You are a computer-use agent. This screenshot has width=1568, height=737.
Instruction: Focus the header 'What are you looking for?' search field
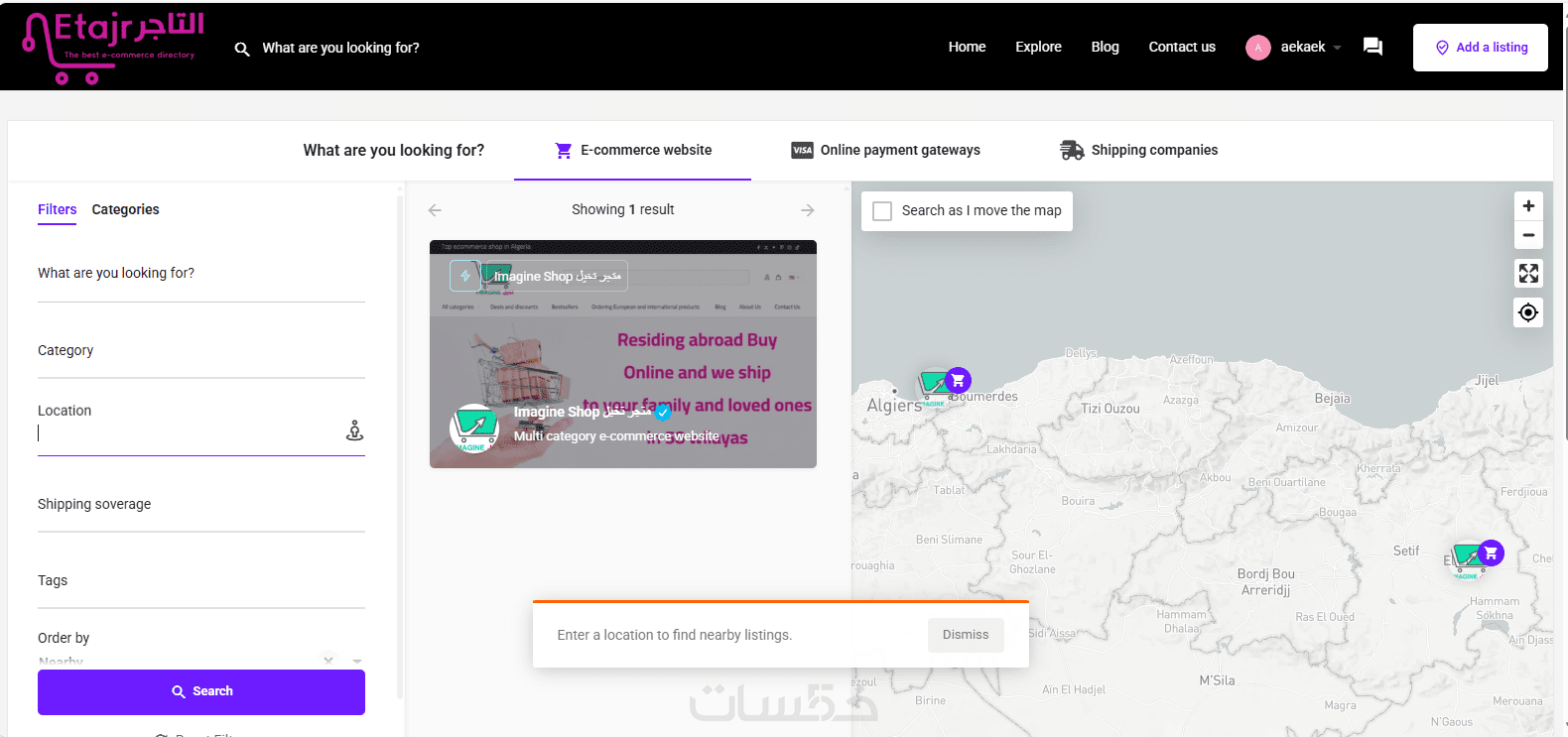pos(340,48)
